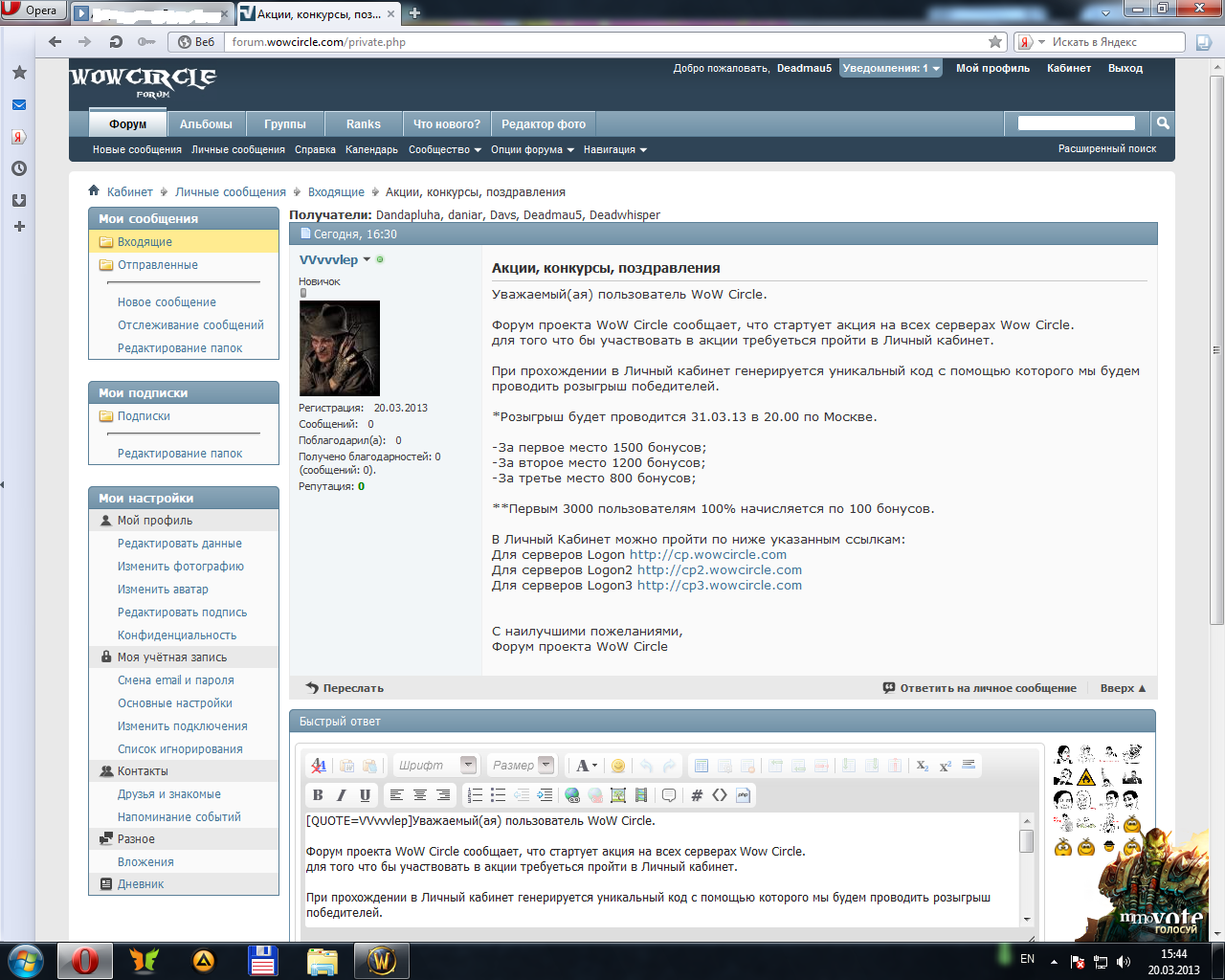The image size is (1225, 980).
Task: Click the editor vertical scrollbar thumb
Action: point(1027,841)
